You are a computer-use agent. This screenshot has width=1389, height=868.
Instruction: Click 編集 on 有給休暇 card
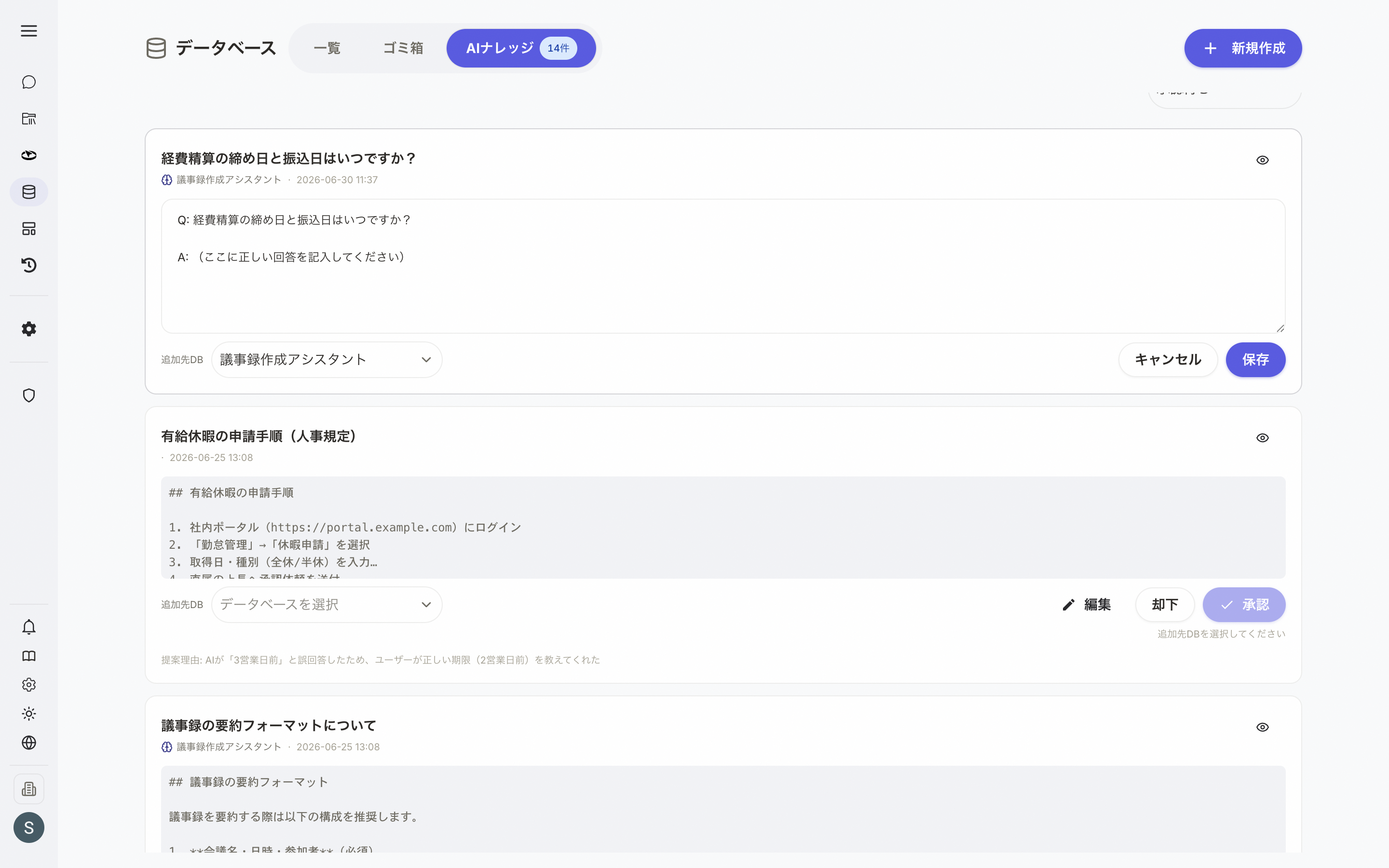1087,605
